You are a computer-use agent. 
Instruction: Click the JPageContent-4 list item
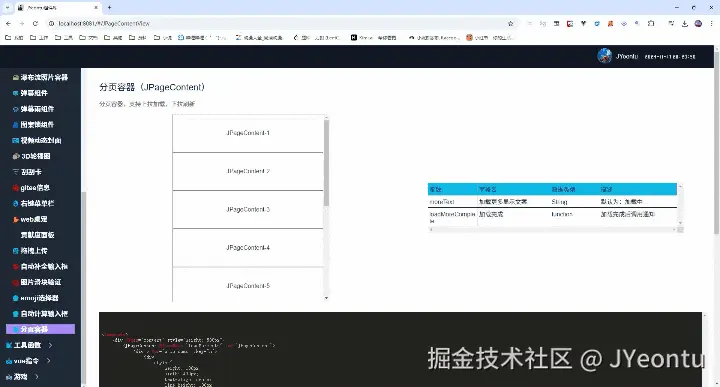click(248, 247)
